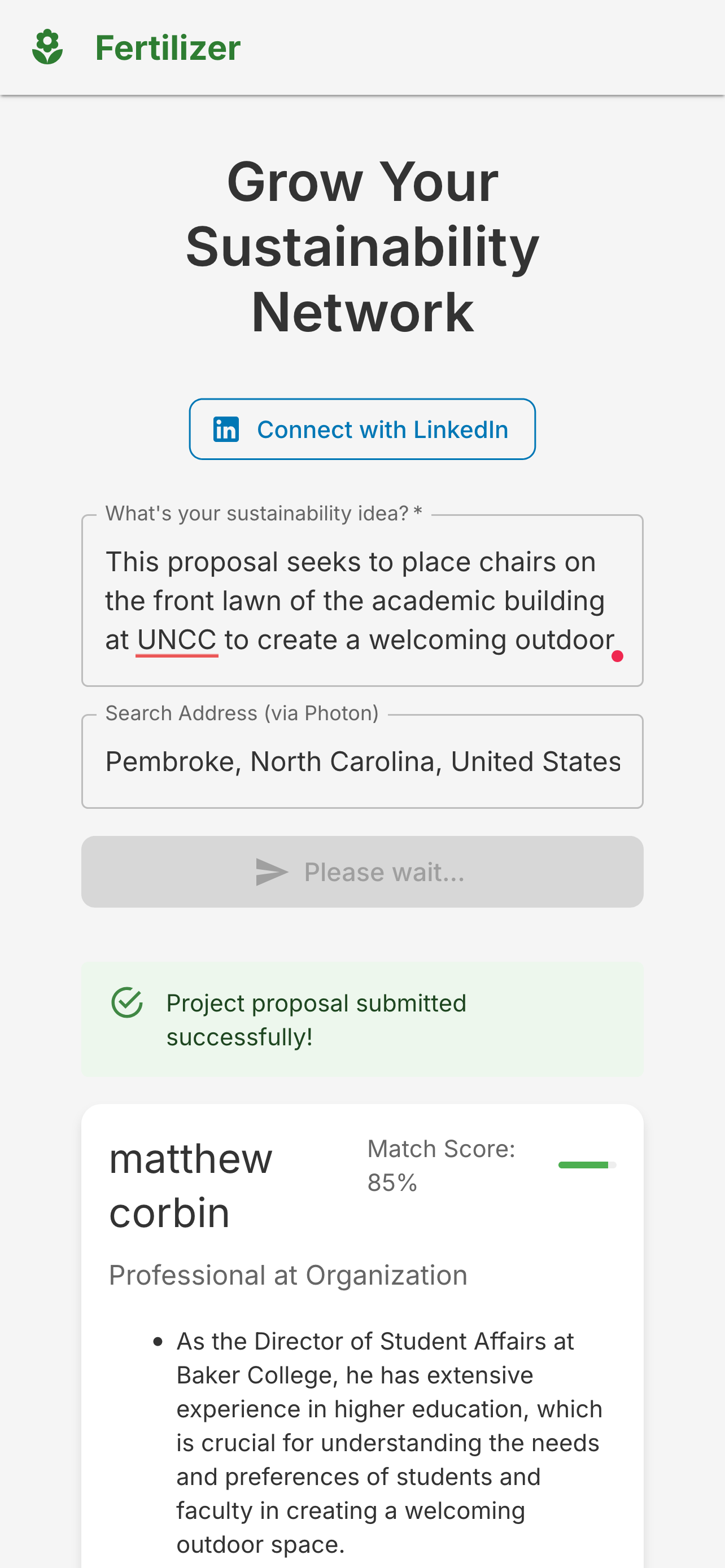Click the Professional at Organization subtitle
Screen dimensions: 725x1568
point(288,1274)
